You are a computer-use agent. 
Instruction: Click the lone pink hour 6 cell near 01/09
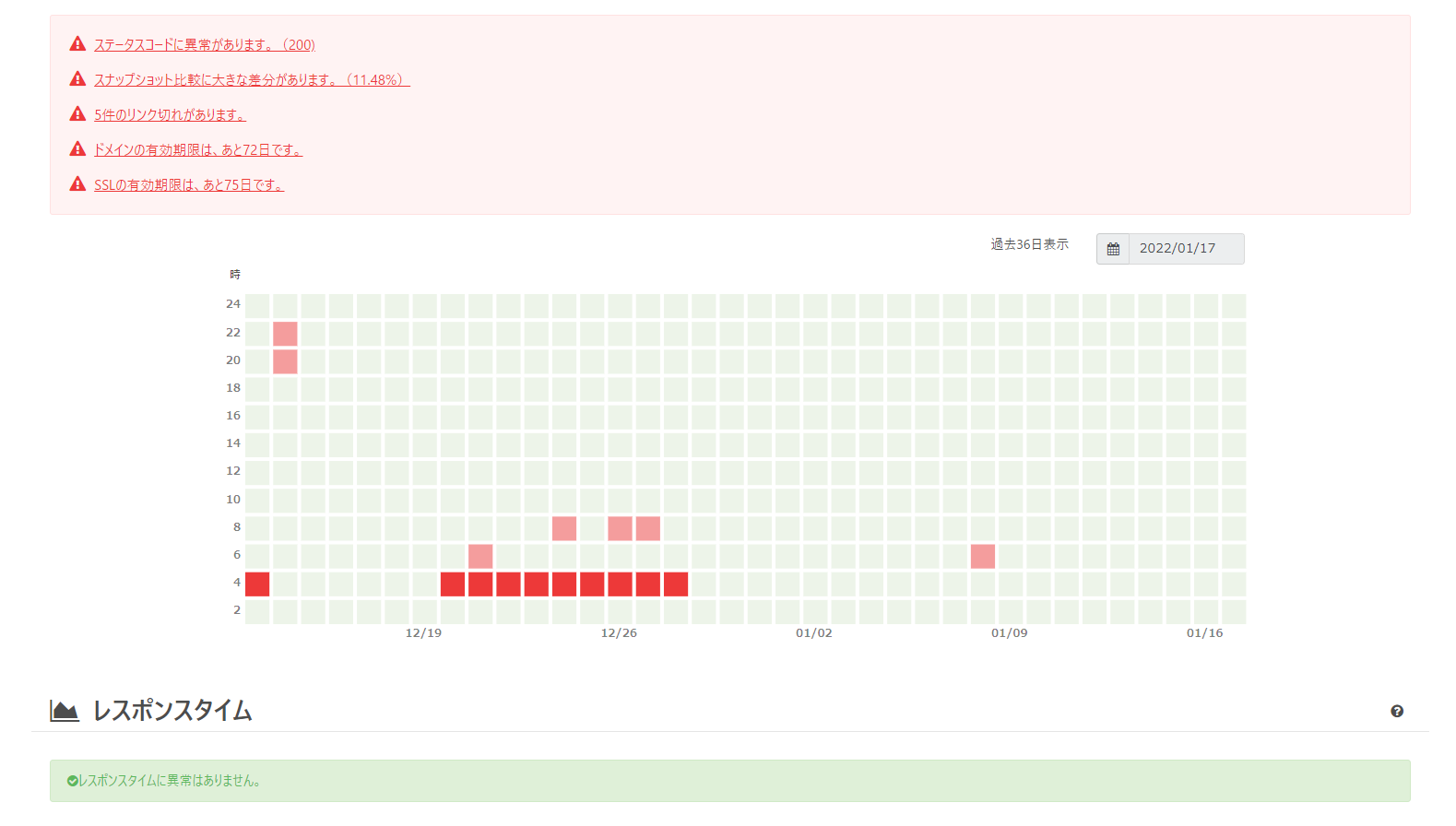click(983, 557)
